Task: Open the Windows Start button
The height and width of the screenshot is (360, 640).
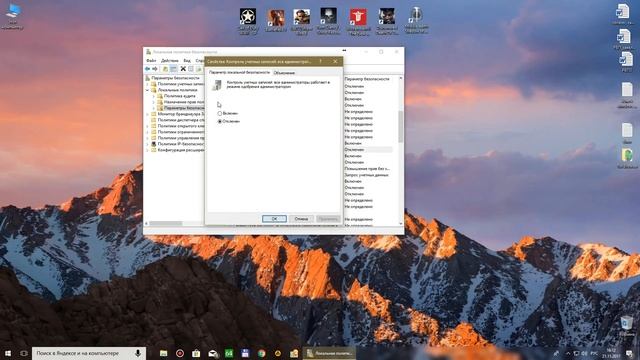Action: tap(8, 353)
